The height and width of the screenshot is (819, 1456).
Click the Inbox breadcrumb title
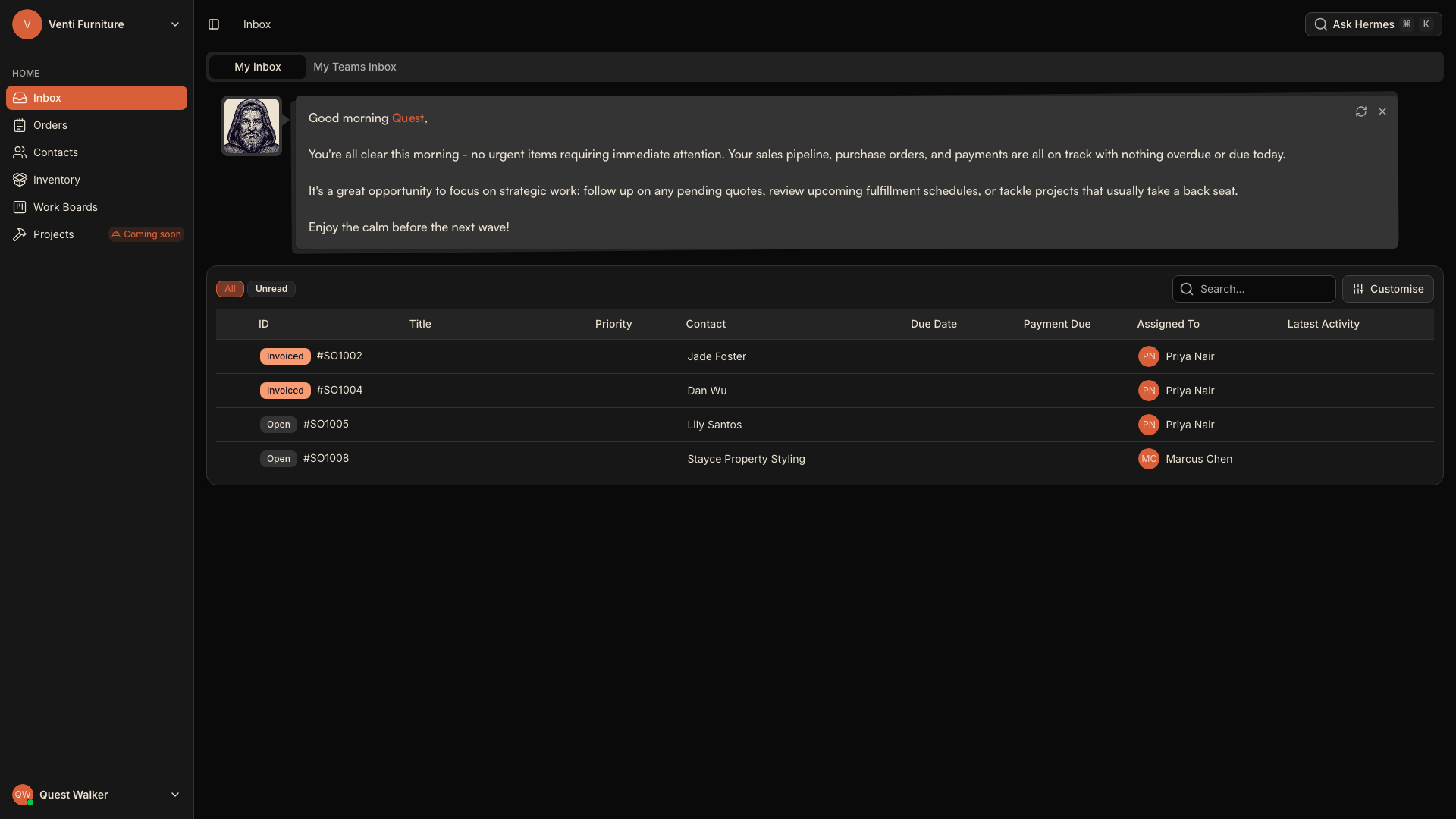(x=257, y=24)
